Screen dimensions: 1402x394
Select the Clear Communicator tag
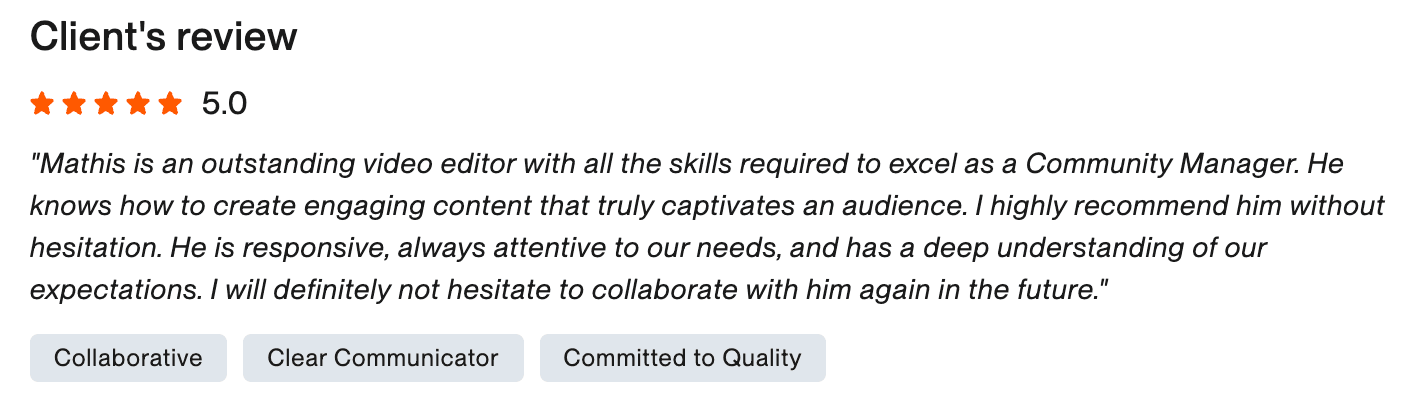[x=383, y=358]
